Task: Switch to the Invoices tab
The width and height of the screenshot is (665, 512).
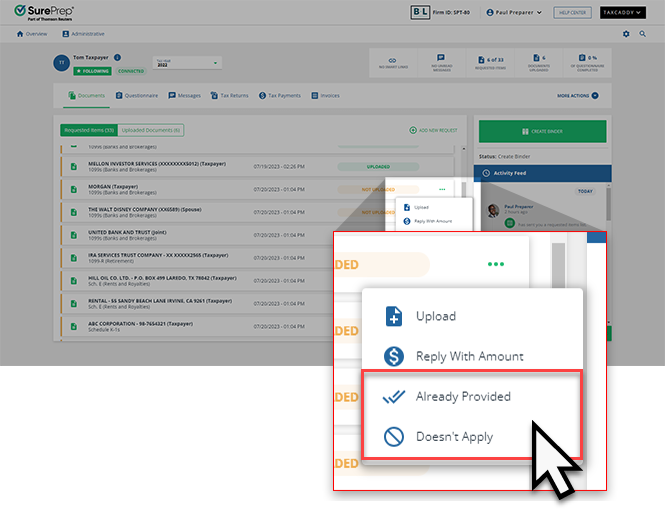Action: [325, 95]
